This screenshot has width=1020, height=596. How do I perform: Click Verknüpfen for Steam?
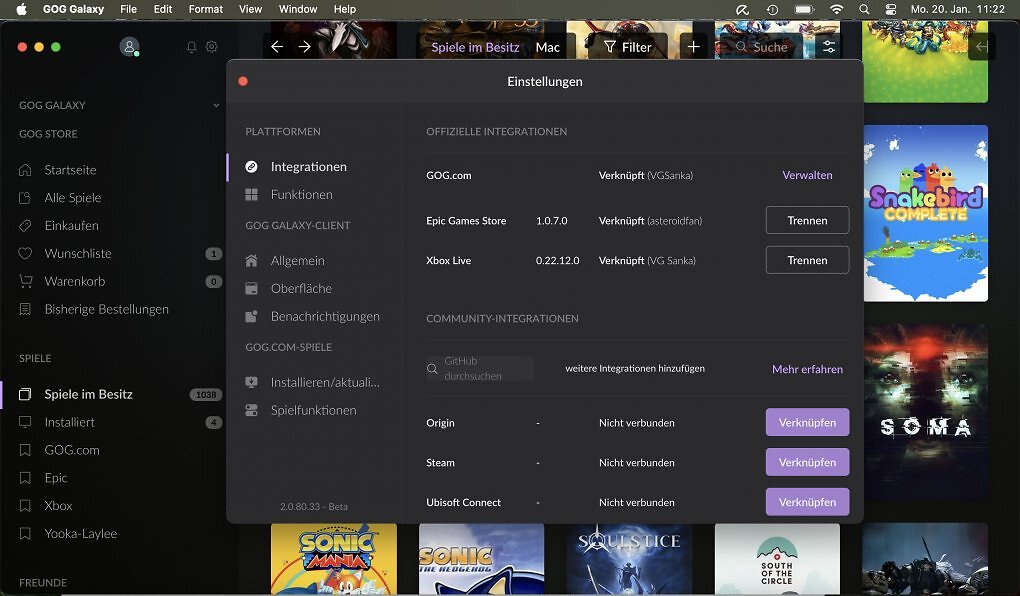point(807,462)
